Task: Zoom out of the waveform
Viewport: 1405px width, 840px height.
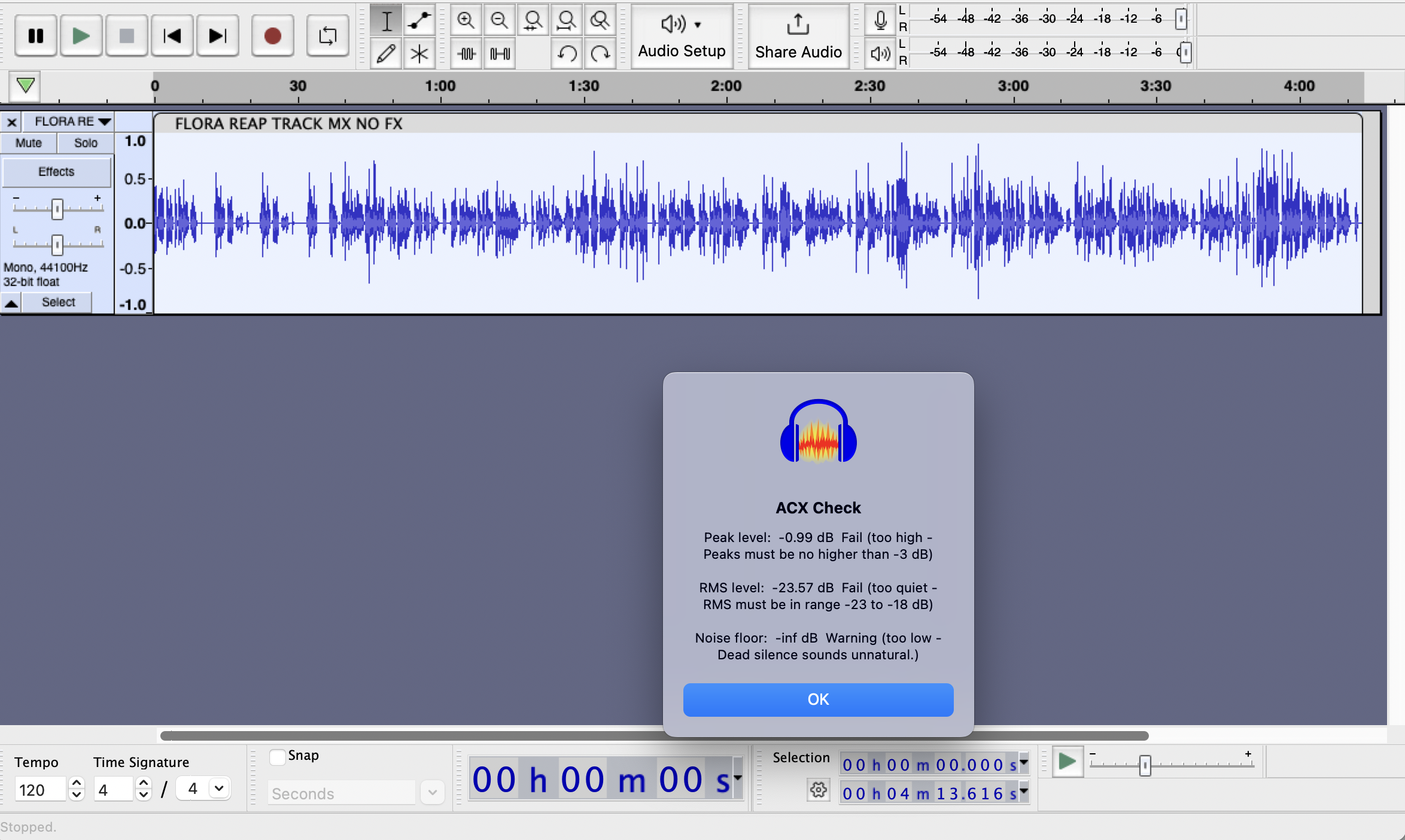Action: coord(500,21)
